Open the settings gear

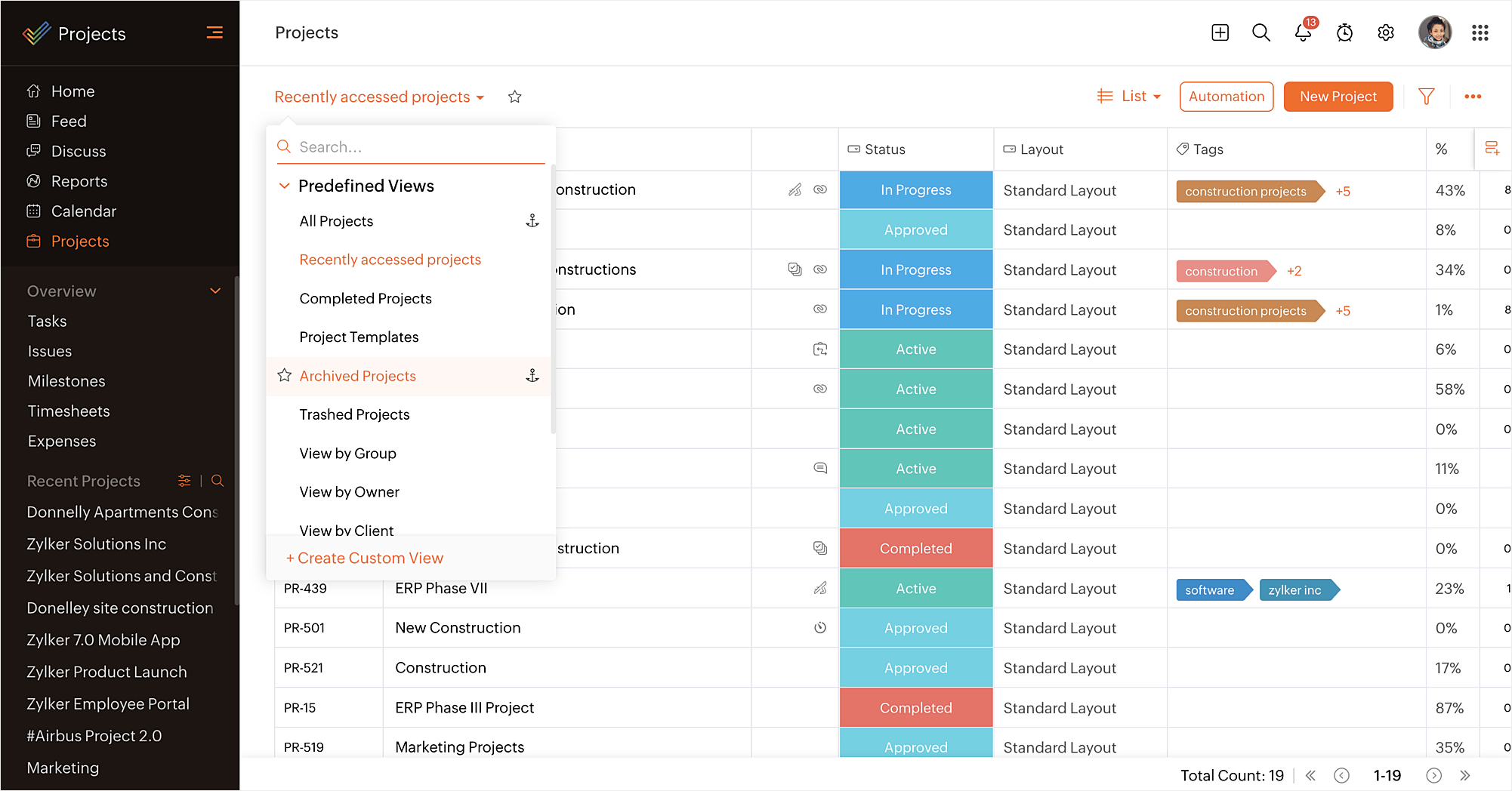coord(1386,32)
